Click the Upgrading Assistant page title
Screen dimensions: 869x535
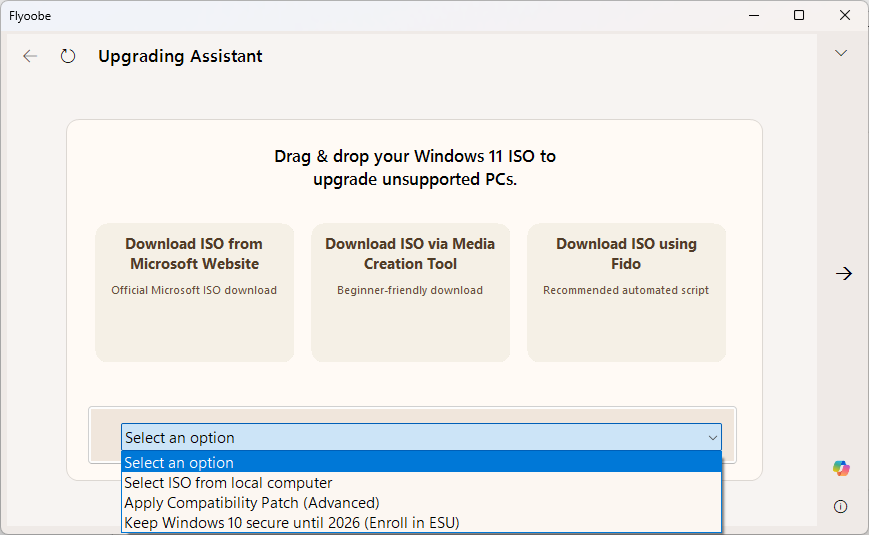(x=180, y=56)
